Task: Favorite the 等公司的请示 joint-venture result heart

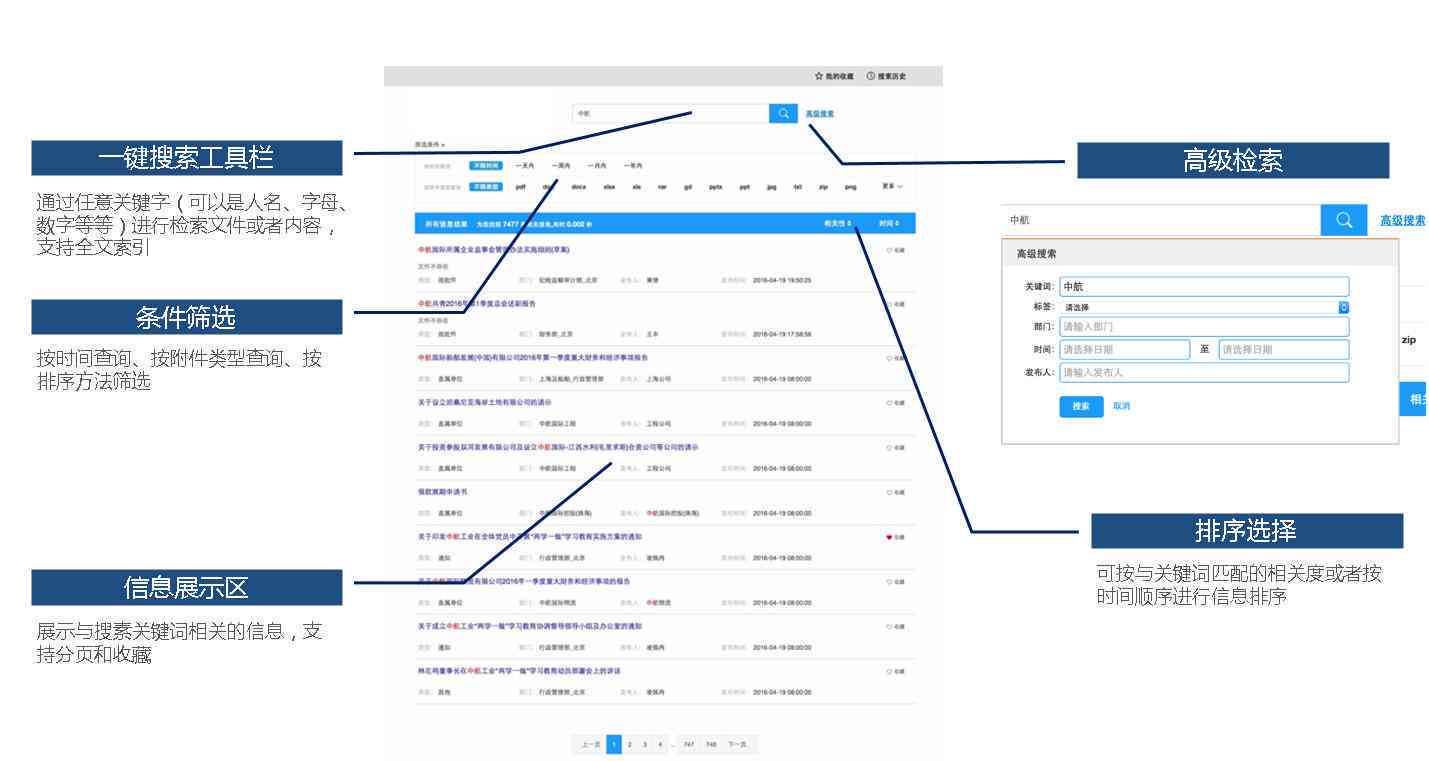Action: click(x=889, y=447)
